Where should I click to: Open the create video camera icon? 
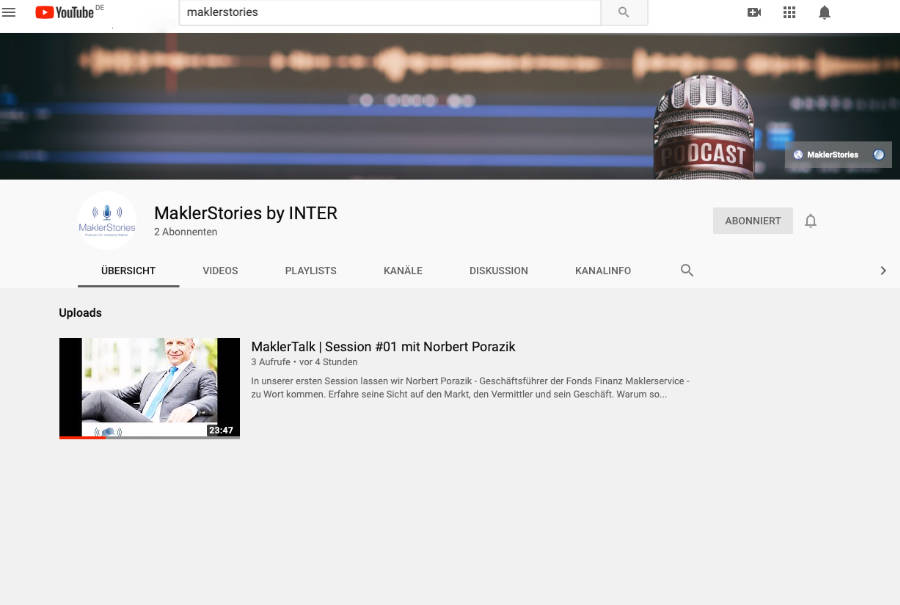754,12
